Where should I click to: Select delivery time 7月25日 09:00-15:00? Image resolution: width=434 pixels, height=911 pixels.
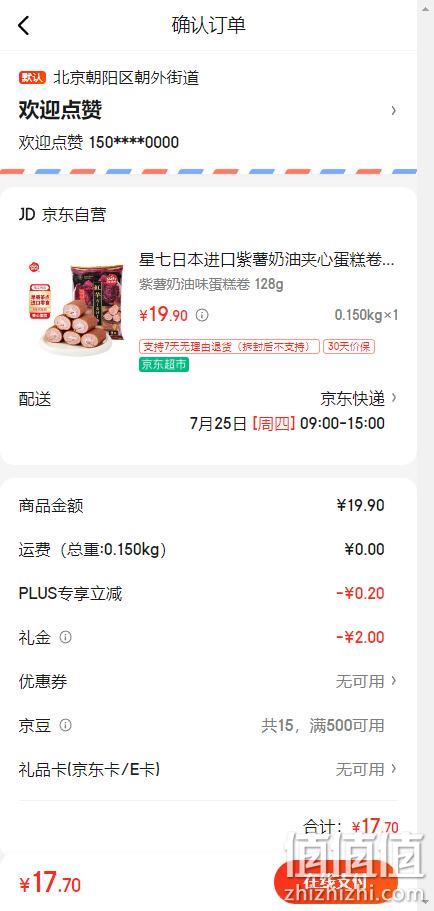click(287, 423)
